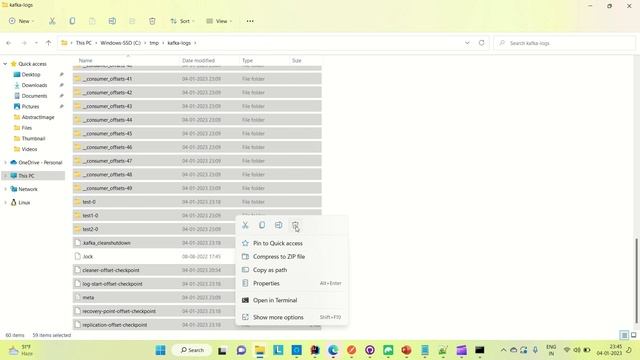Open the Sort dropdown
The height and width of the screenshot is (360, 640).
coord(182,21)
